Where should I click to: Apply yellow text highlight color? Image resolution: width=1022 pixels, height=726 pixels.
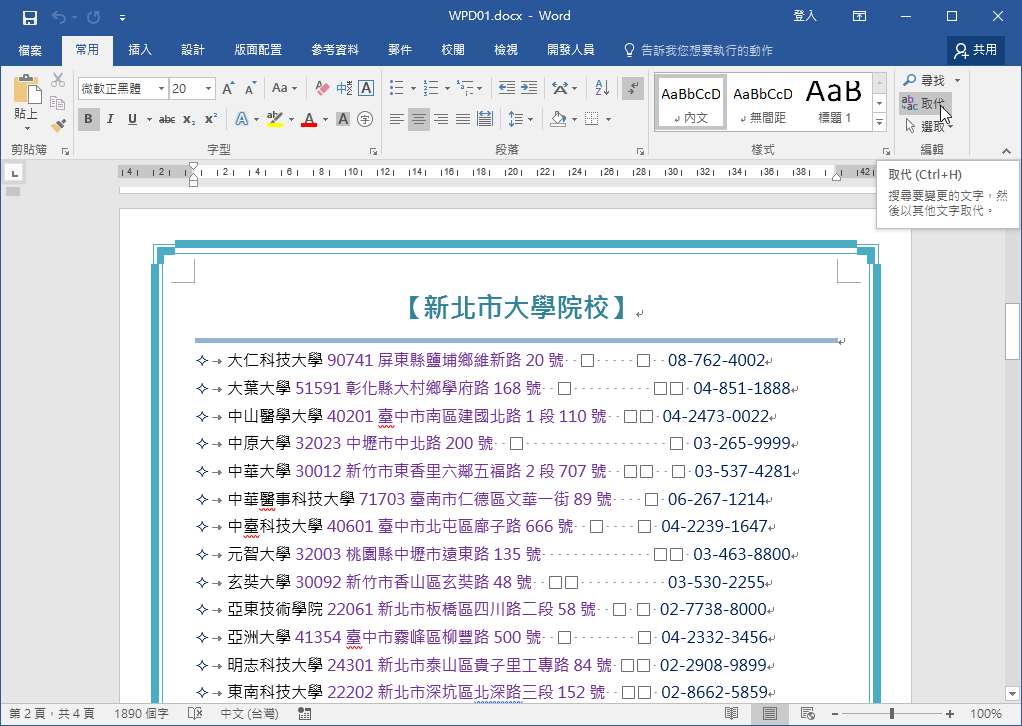tap(274, 119)
